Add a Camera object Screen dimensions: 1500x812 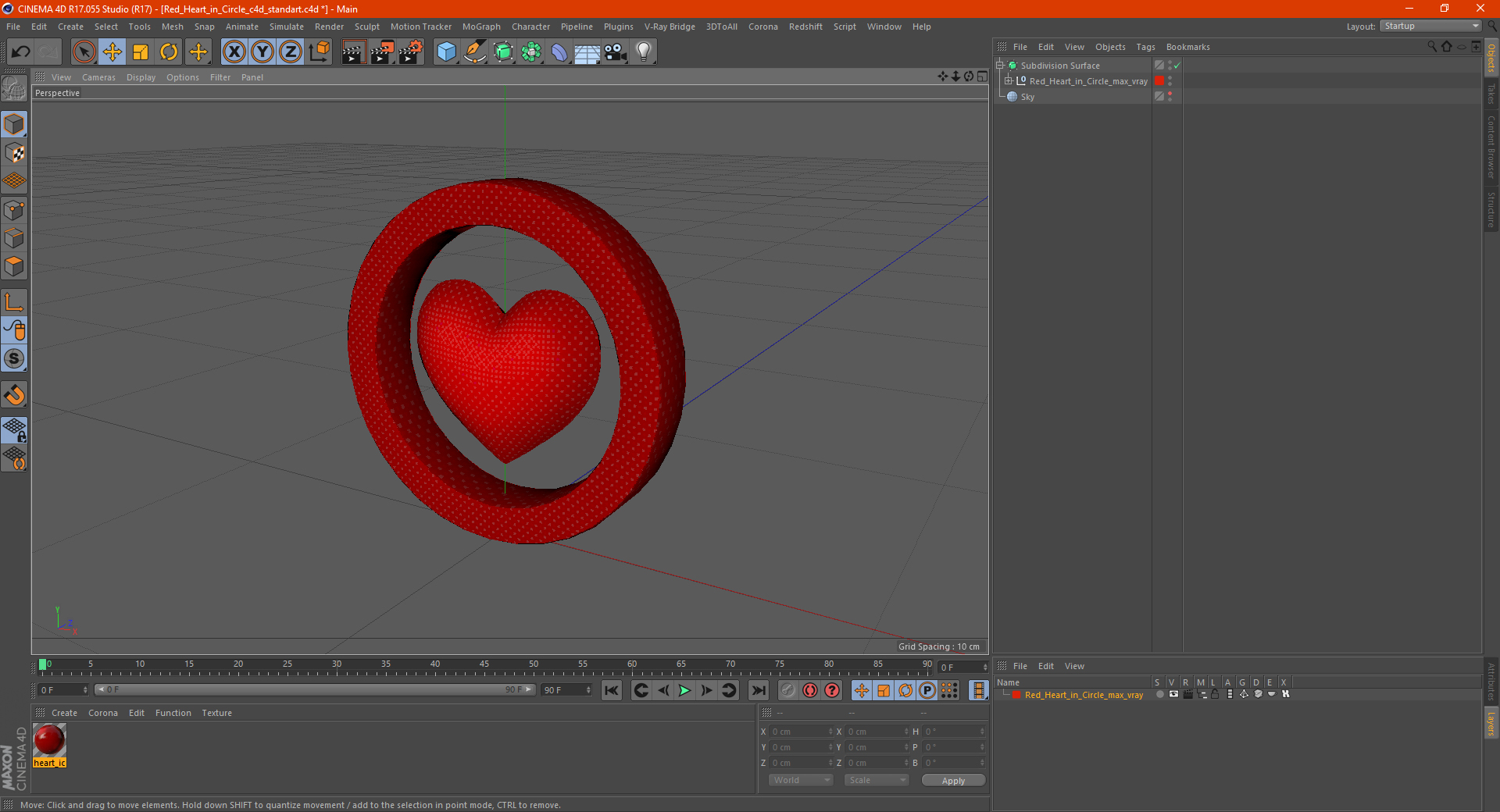click(616, 52)
